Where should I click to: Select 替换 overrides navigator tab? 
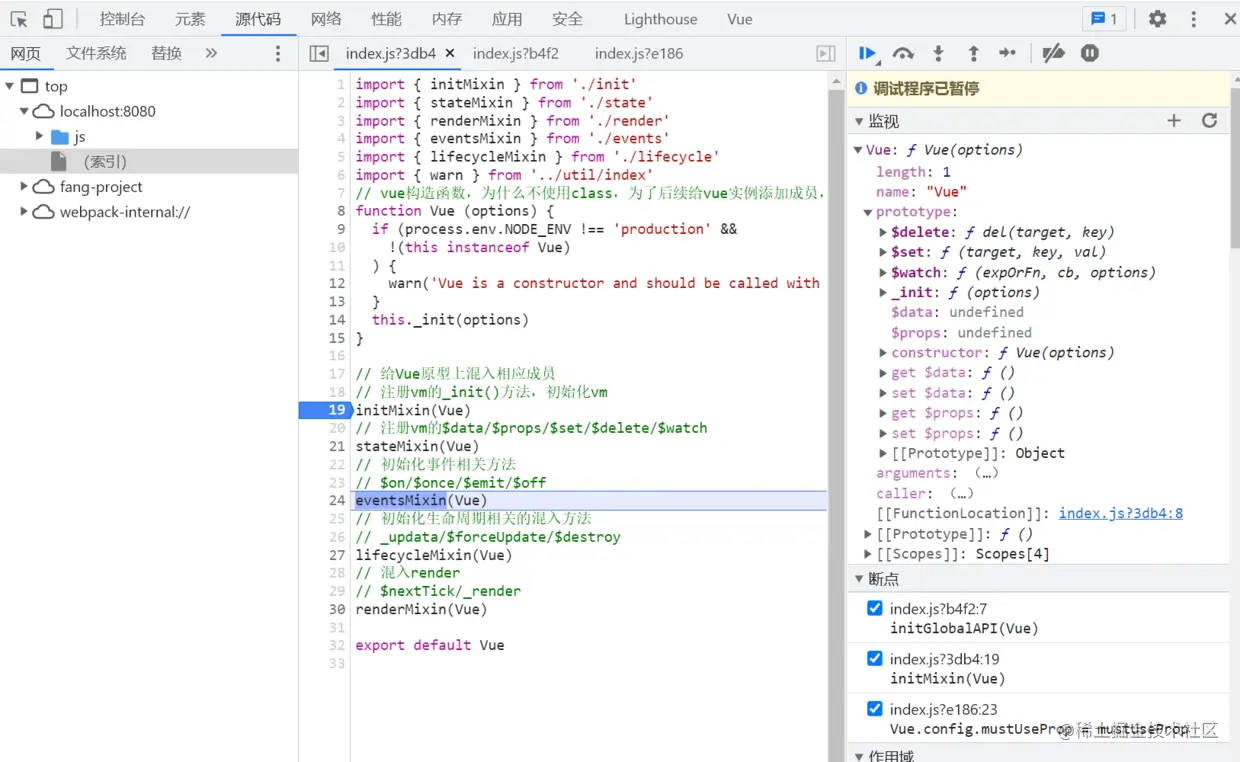tap(166, 54)
